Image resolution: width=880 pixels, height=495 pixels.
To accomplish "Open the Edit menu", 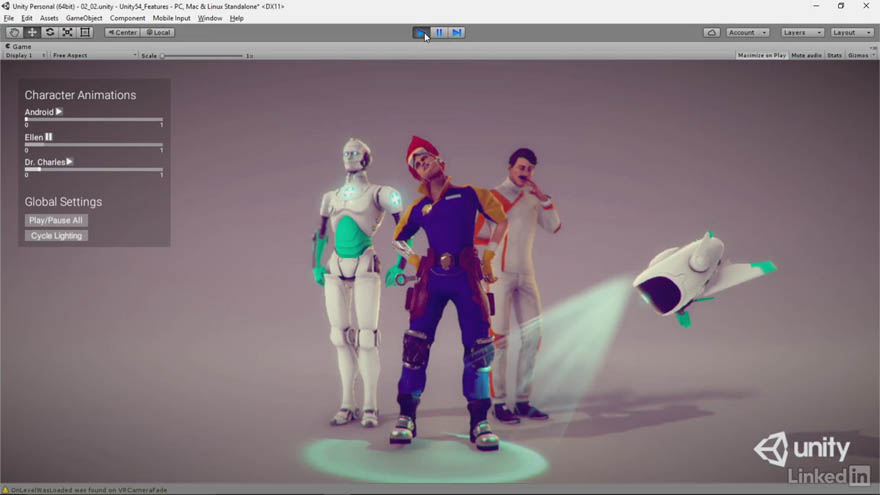I will [27, 18].
